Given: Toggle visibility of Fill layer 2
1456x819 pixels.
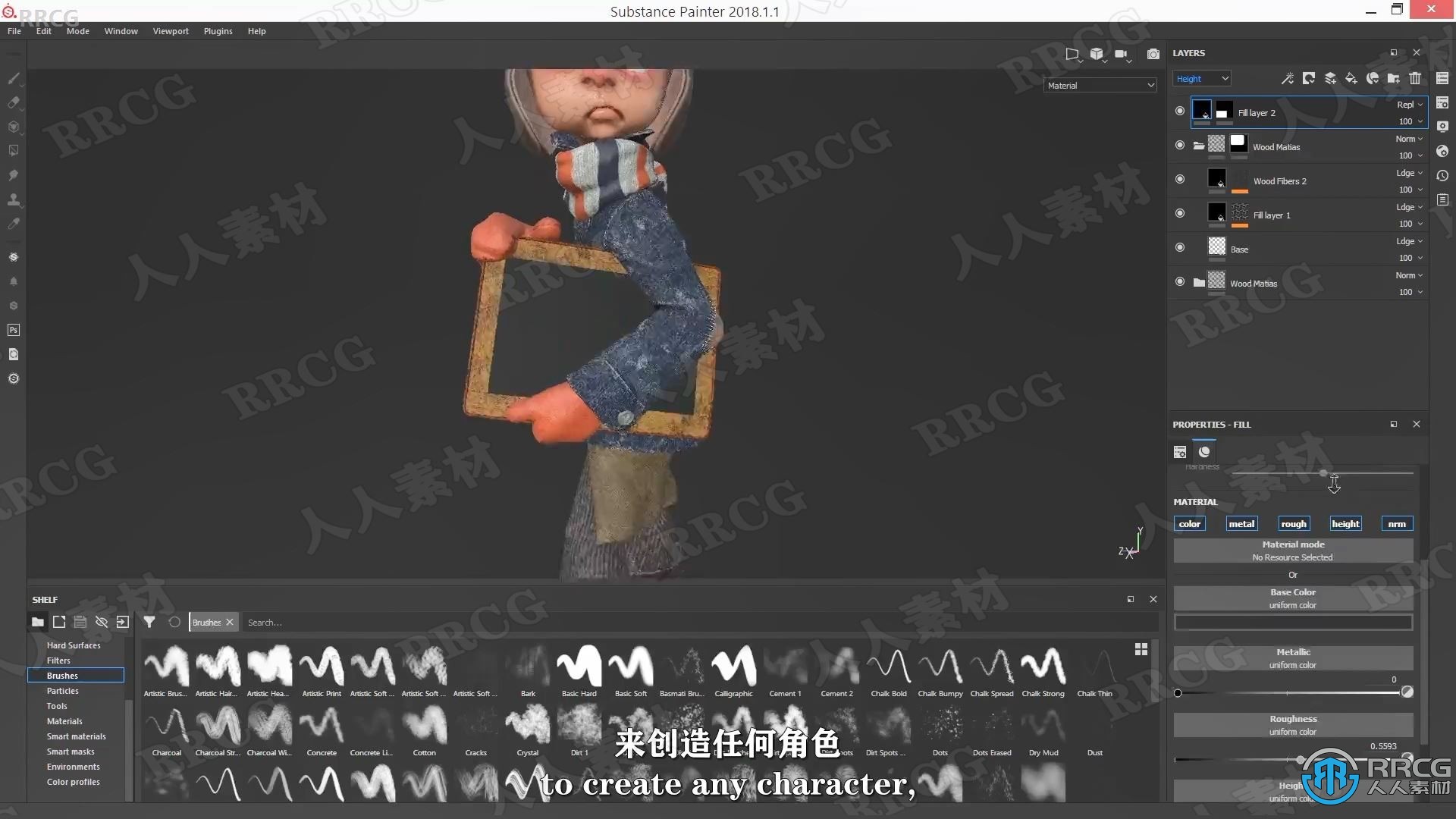Looking at the screenshot, I should coord(1181,111).
